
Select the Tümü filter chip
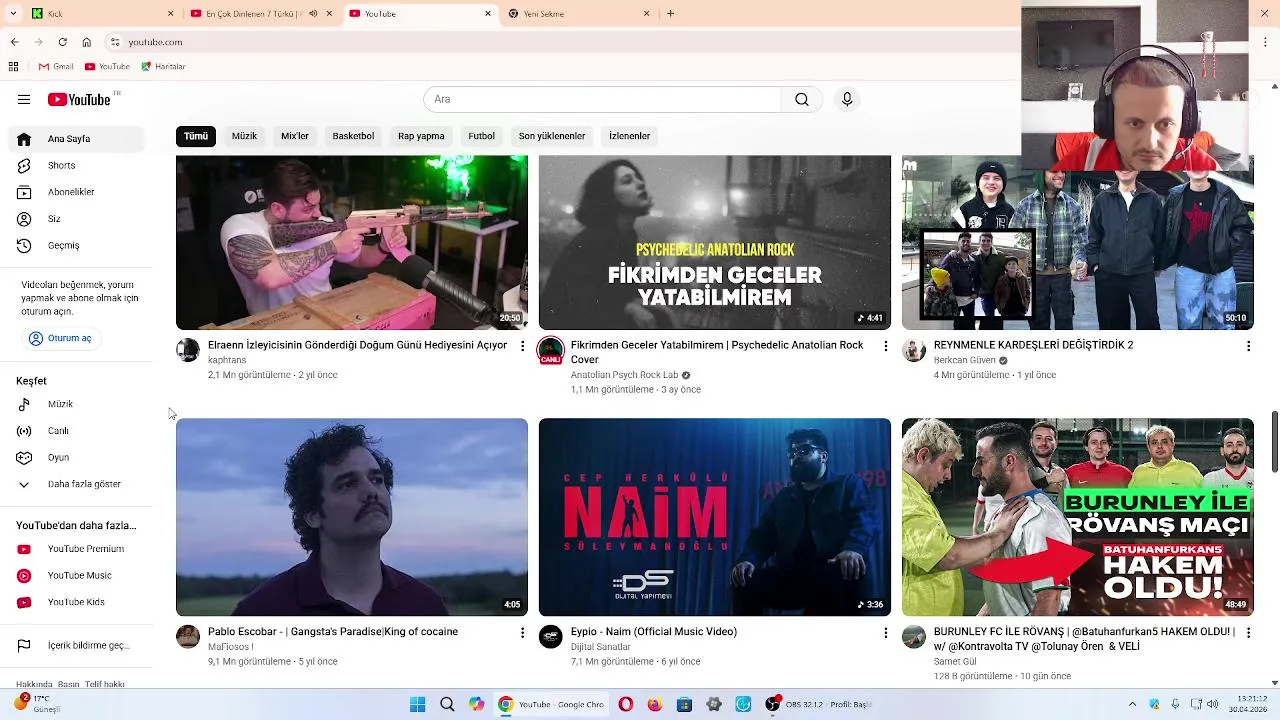click(196, 136)
